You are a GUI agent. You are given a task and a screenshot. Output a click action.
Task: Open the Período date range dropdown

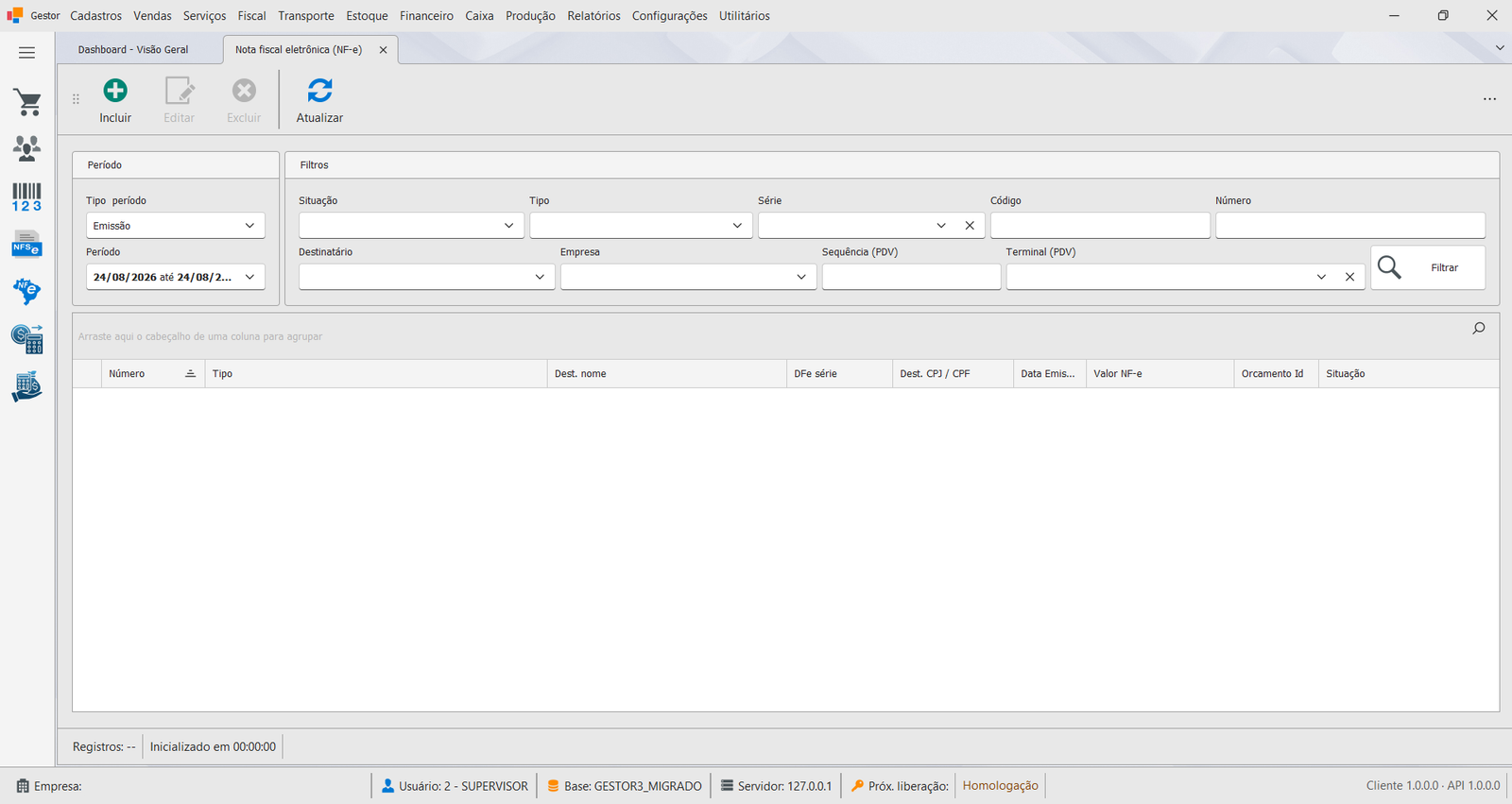point(175,277)
